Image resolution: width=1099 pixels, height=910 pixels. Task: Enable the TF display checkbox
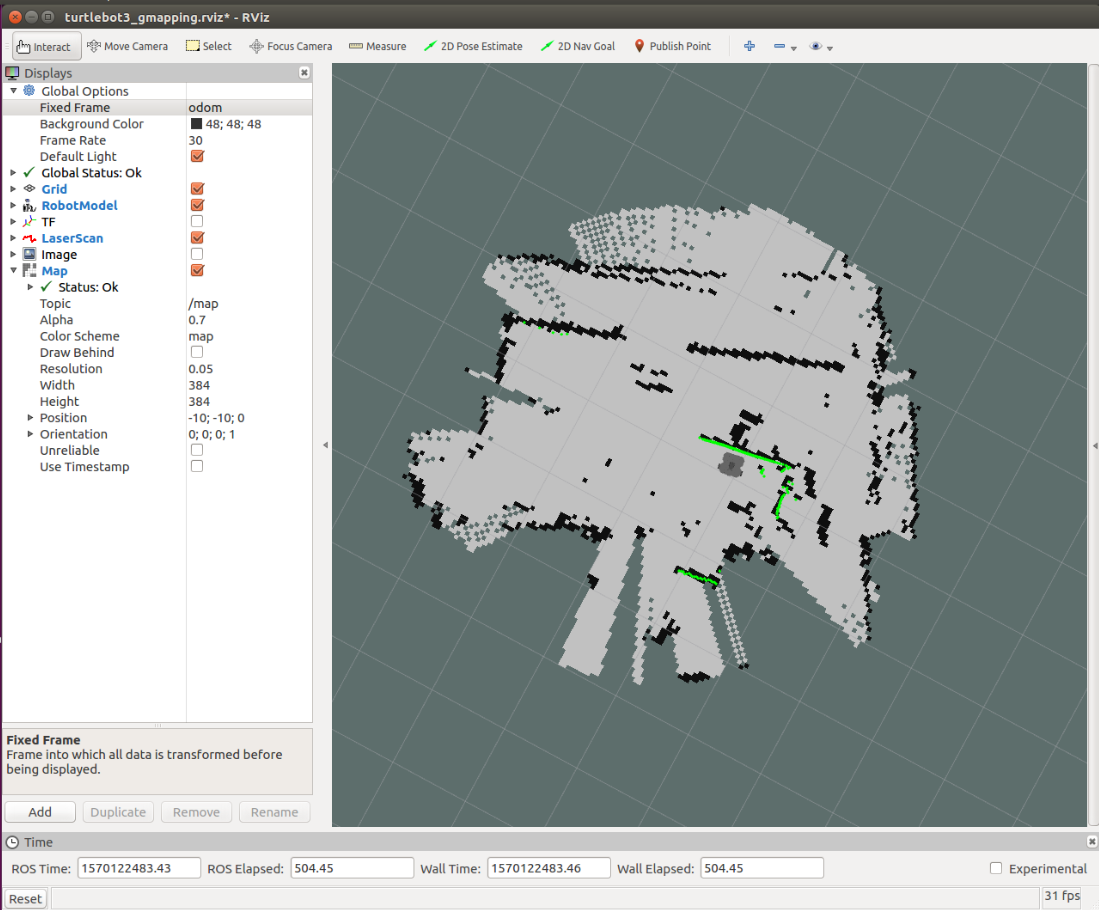tap(197, 222)
